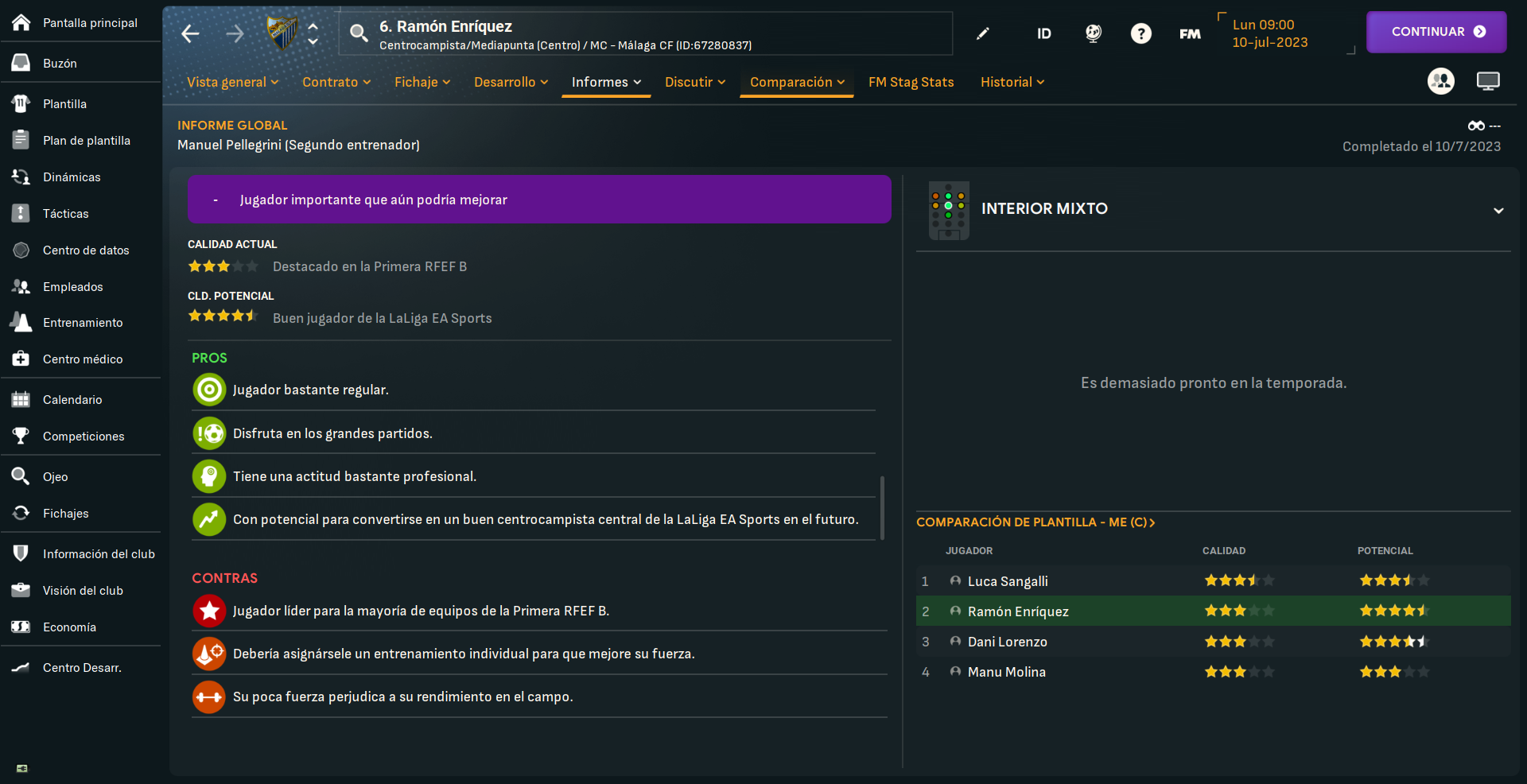Click the pros list scrollbar
This screenshot has height=784, width=1527.
(x=882, y=509)
